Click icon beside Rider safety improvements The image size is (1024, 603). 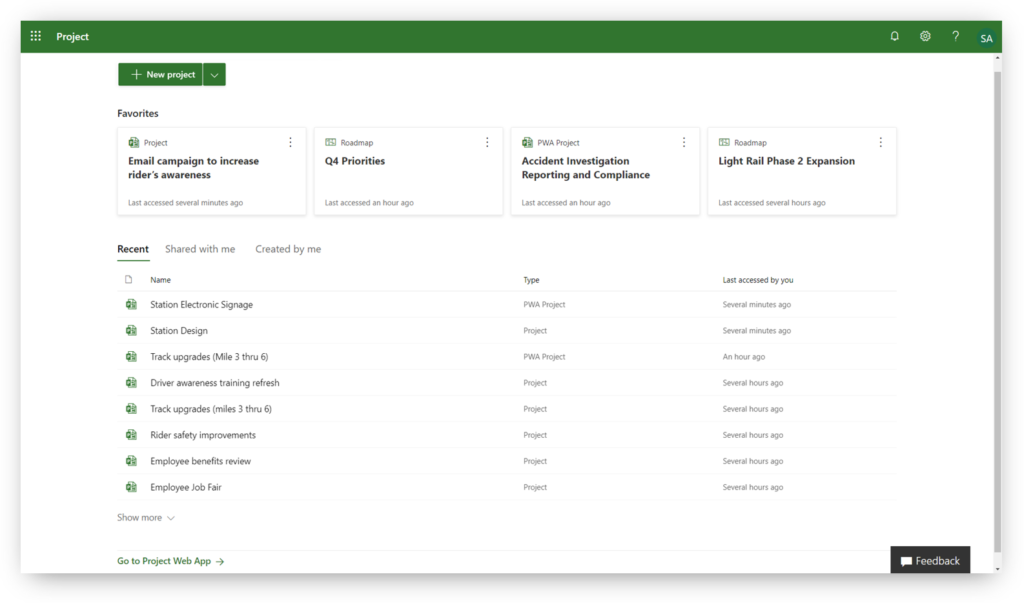131,435
